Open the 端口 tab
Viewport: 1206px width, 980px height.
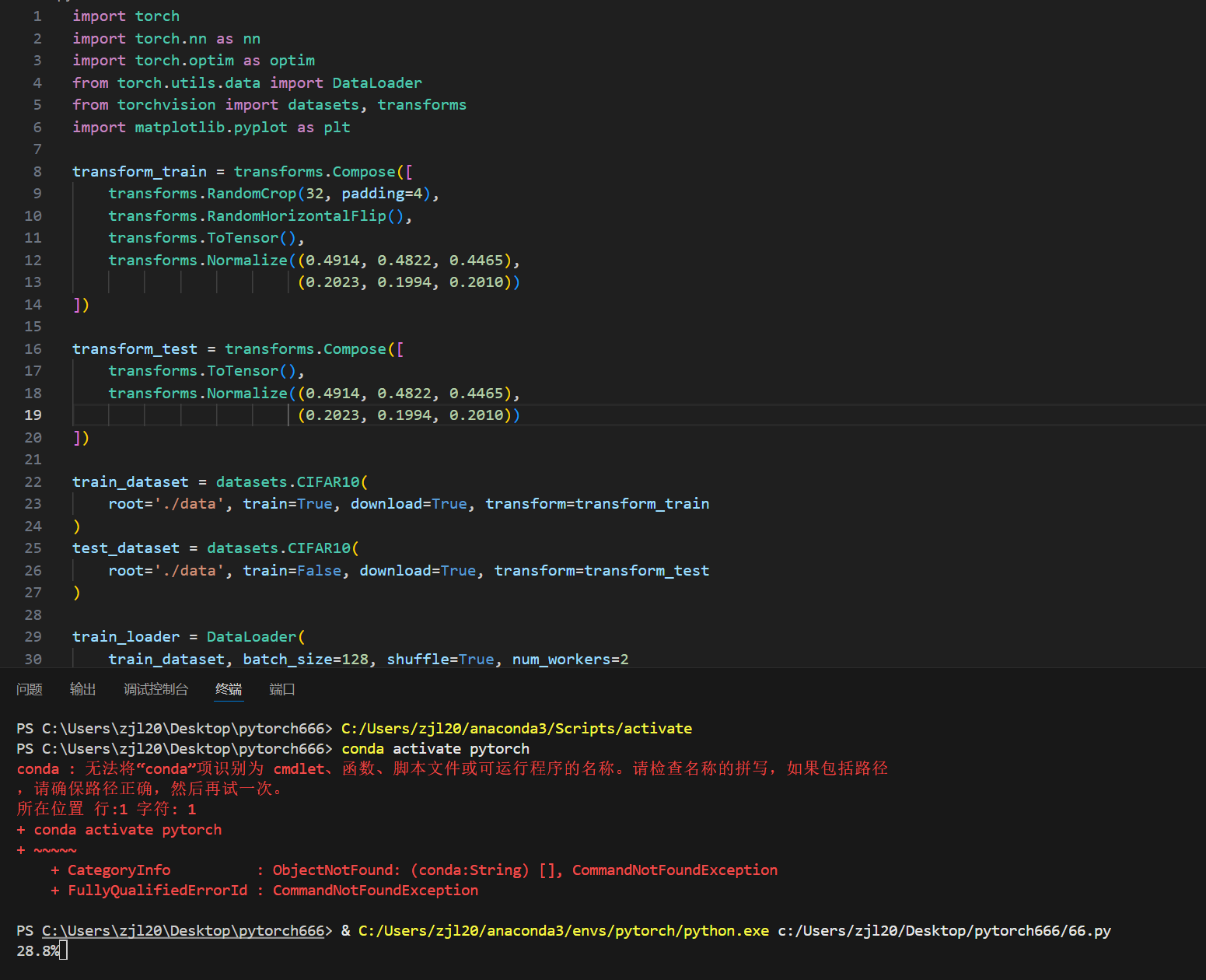(282, 689)
